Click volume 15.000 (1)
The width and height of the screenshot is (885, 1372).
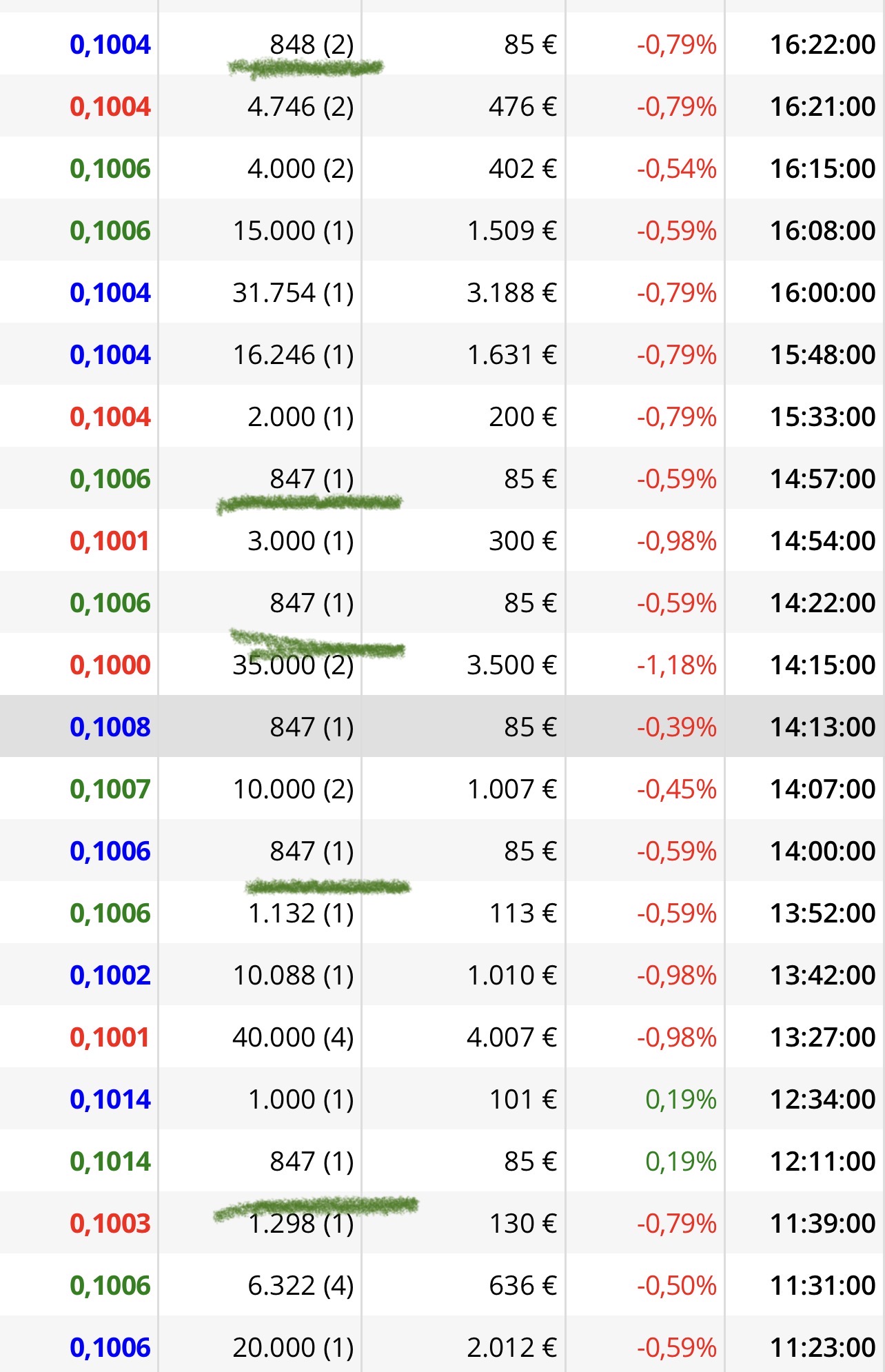click(293, 231)
